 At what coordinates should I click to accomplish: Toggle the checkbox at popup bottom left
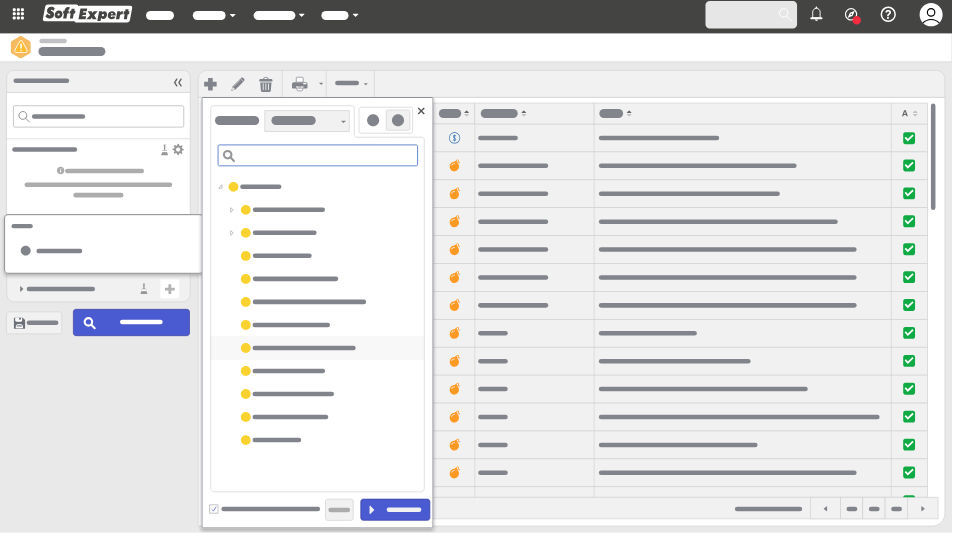214,510
